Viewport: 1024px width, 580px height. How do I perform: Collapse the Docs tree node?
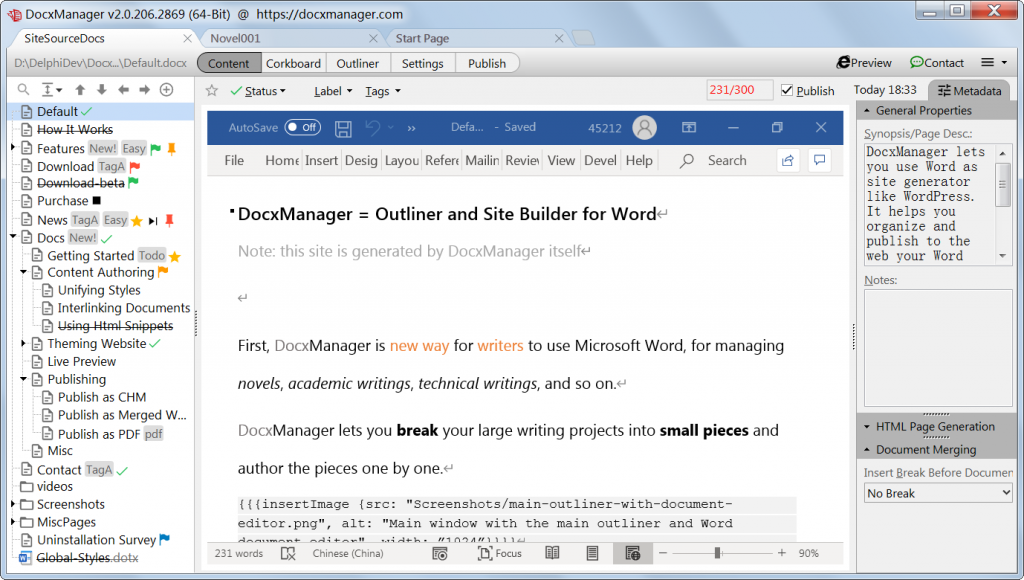click(x=12, y=236)
